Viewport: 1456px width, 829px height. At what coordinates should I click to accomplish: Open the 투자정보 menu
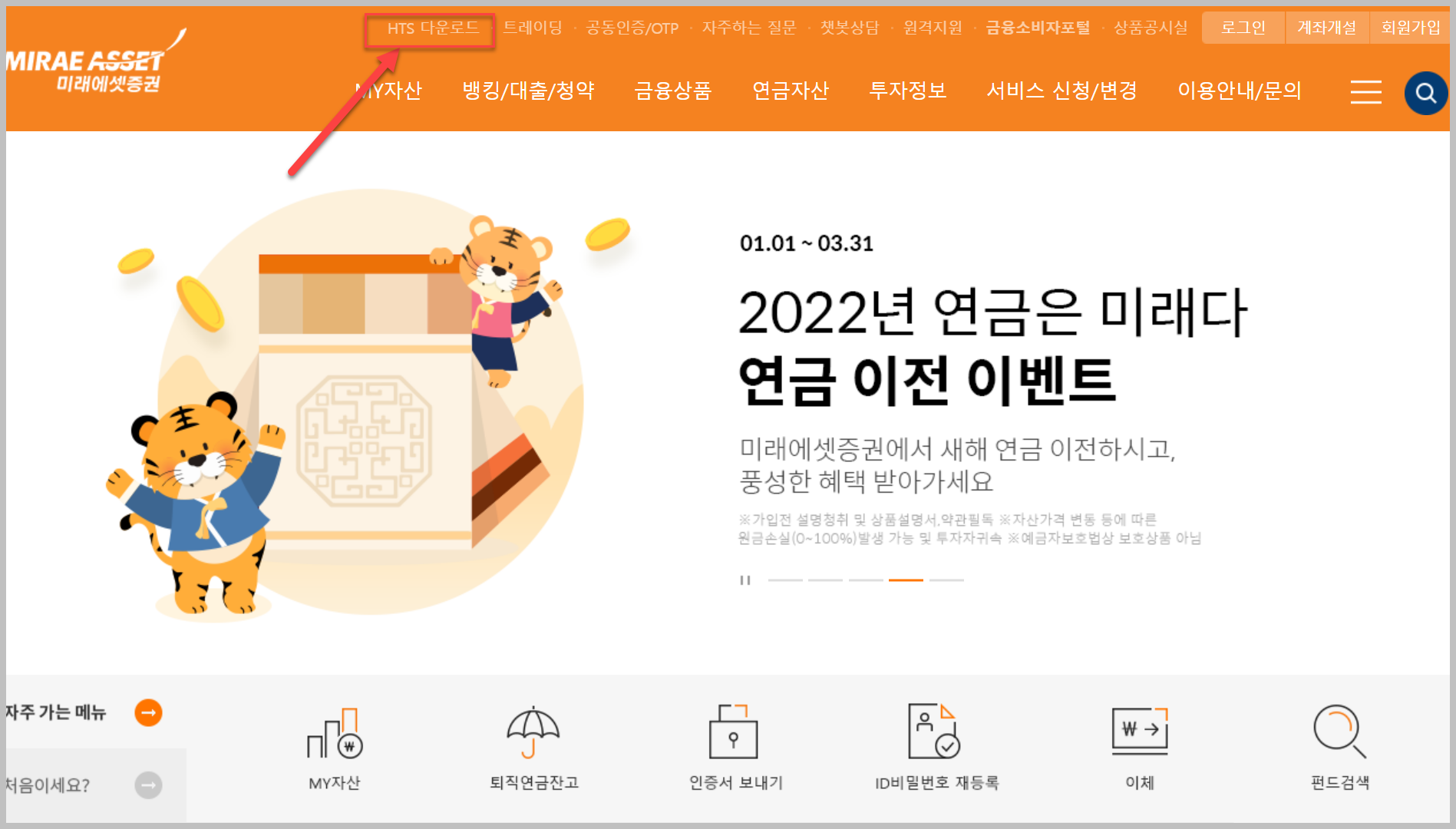tap(908, 91)
